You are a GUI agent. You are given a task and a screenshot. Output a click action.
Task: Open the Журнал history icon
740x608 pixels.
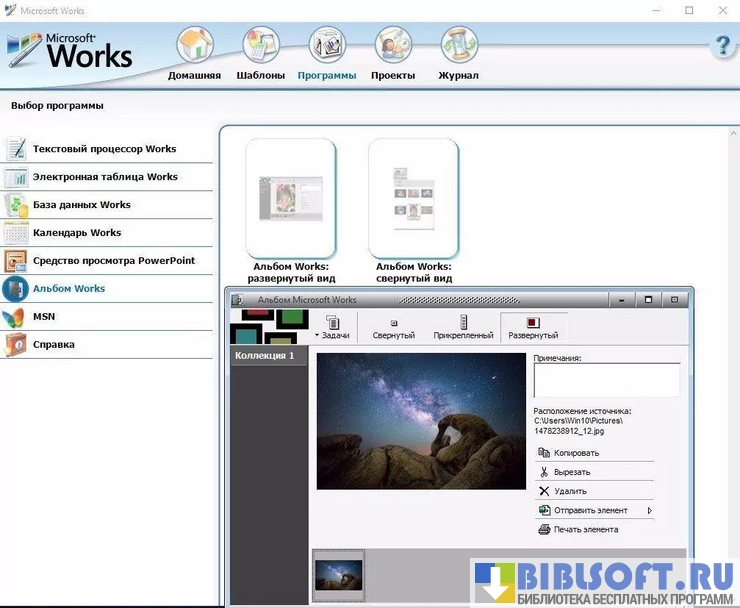[x=458, y=46]
